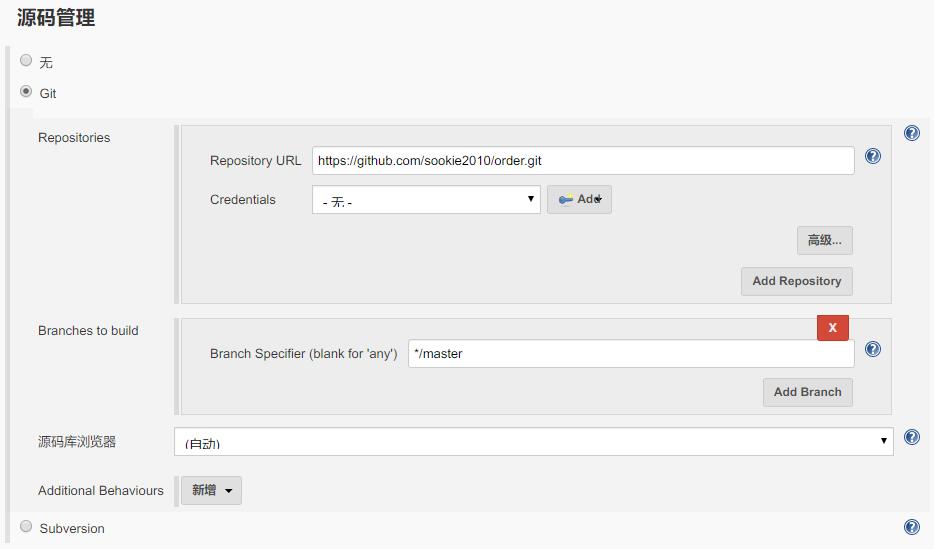Expand the 源码库浏览器 dropdown list

(x=533, y=441)
